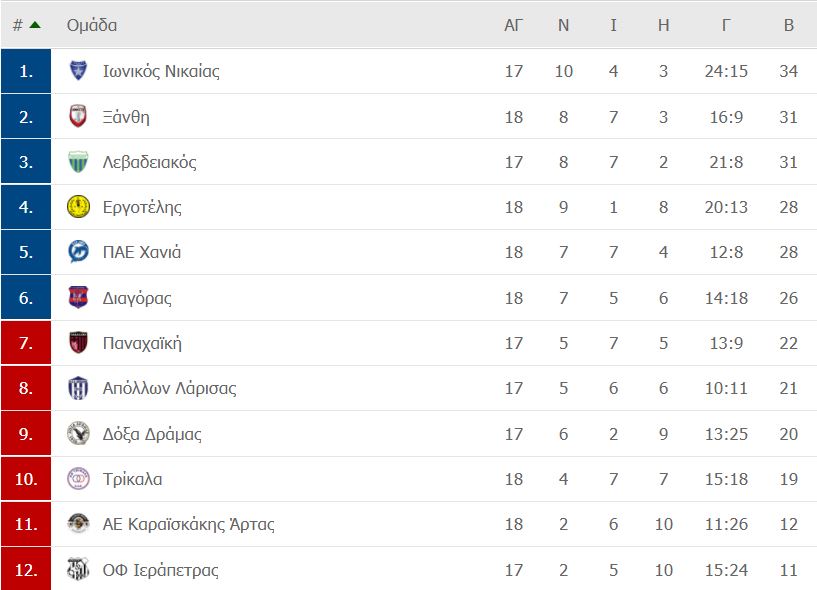This screenshot has height=590, width=817.
Task: Click the Ξάνθη club logo
Action: [78, 116]
